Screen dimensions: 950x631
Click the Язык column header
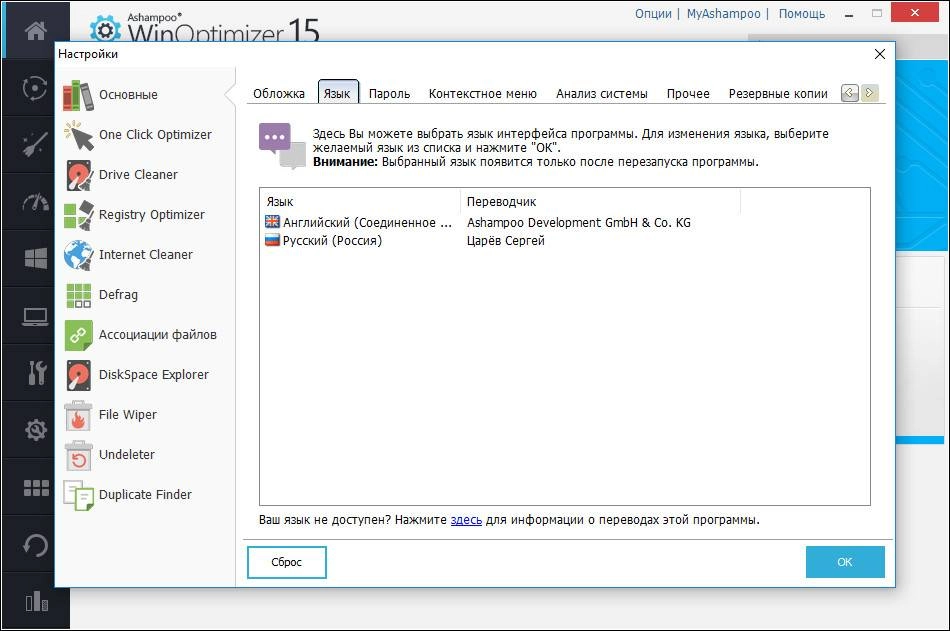(360, 201)
